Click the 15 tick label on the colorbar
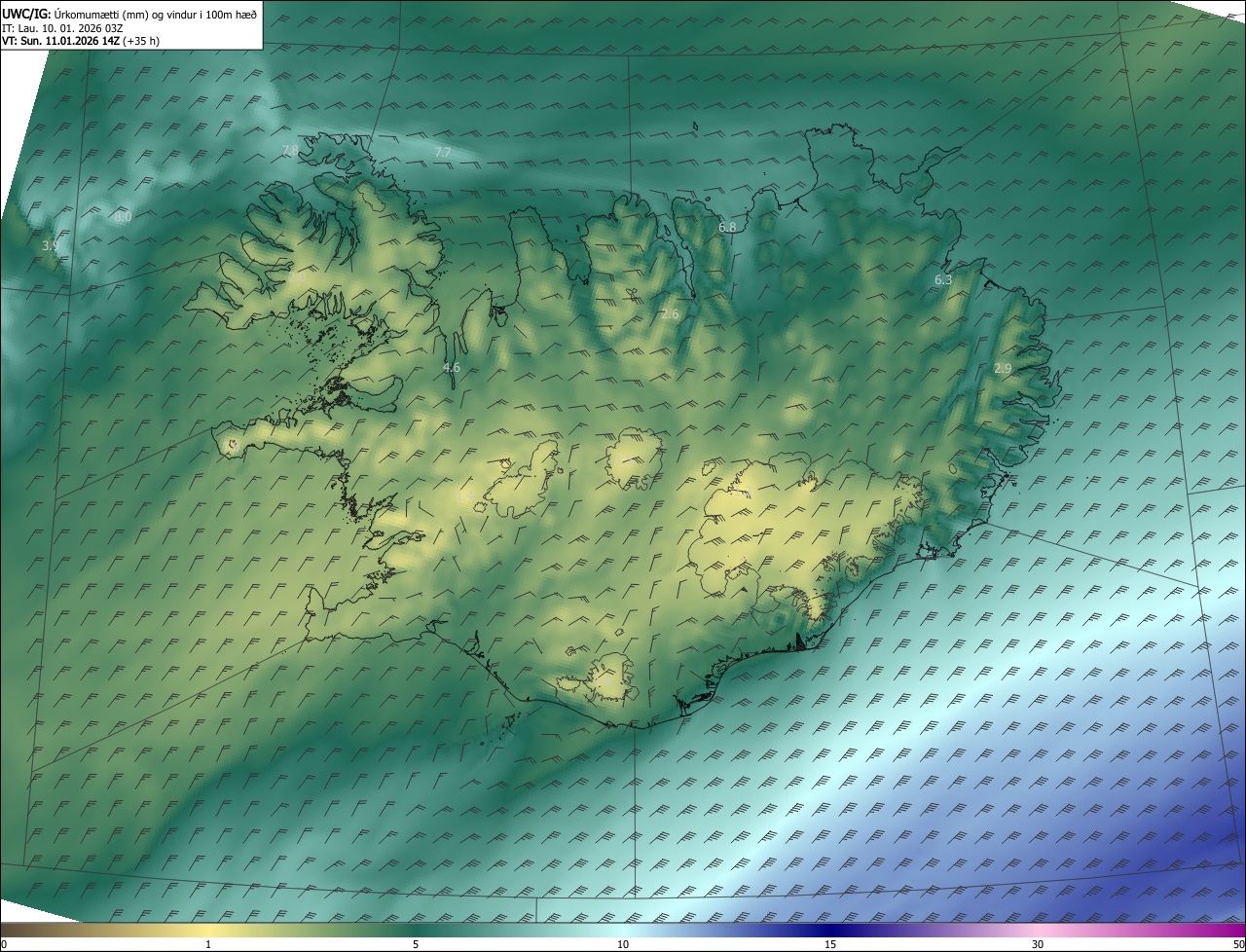 click(830, 944)
